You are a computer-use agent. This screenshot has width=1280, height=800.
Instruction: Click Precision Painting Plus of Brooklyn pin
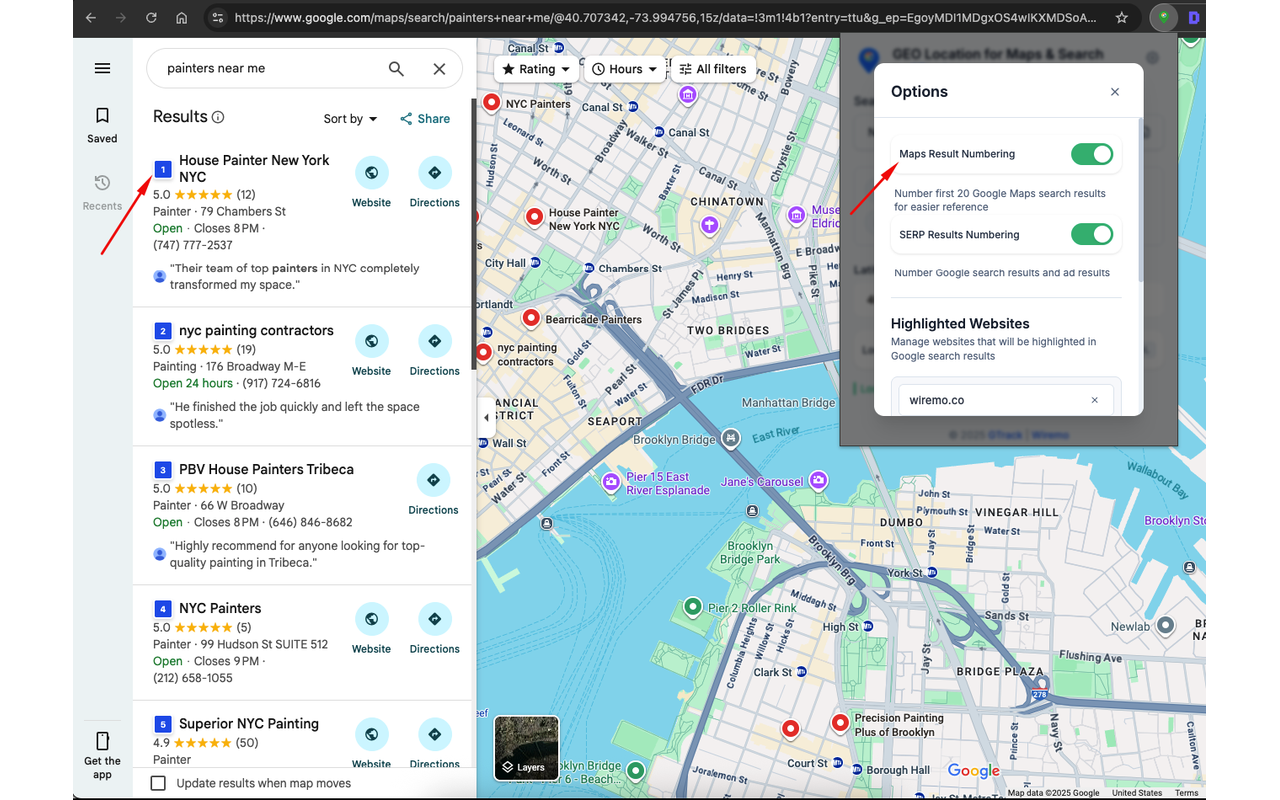[840, 723]
